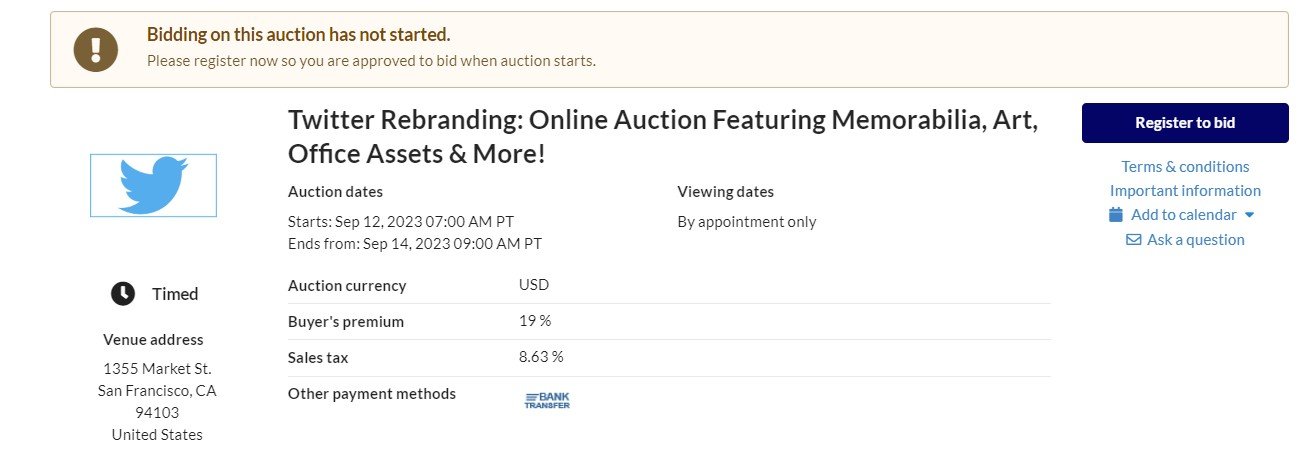Click the 19 % buyer's premium value
The height and width of the screenshot is (460, 1316).
[535, 321]
